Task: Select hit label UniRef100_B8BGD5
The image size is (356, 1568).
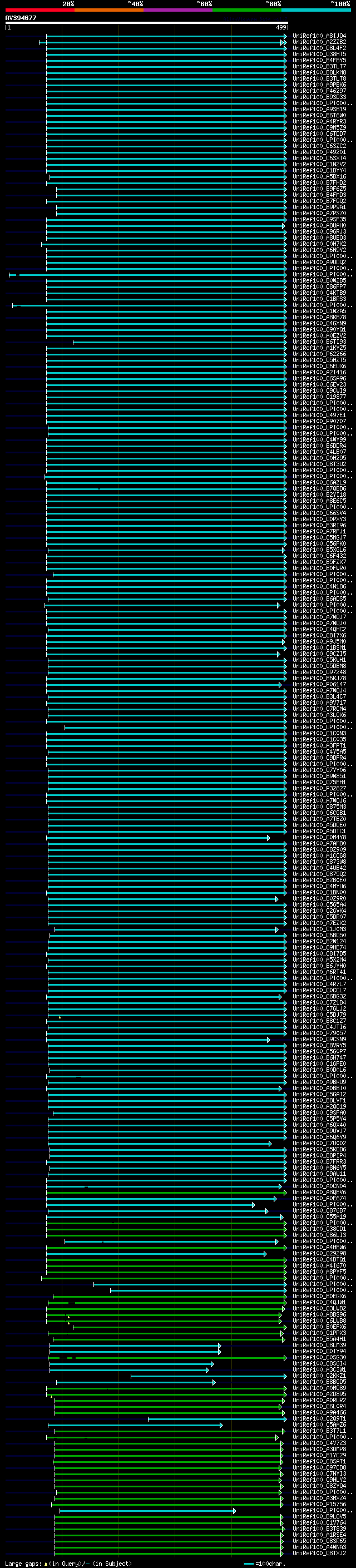Action: (319, 1382)
